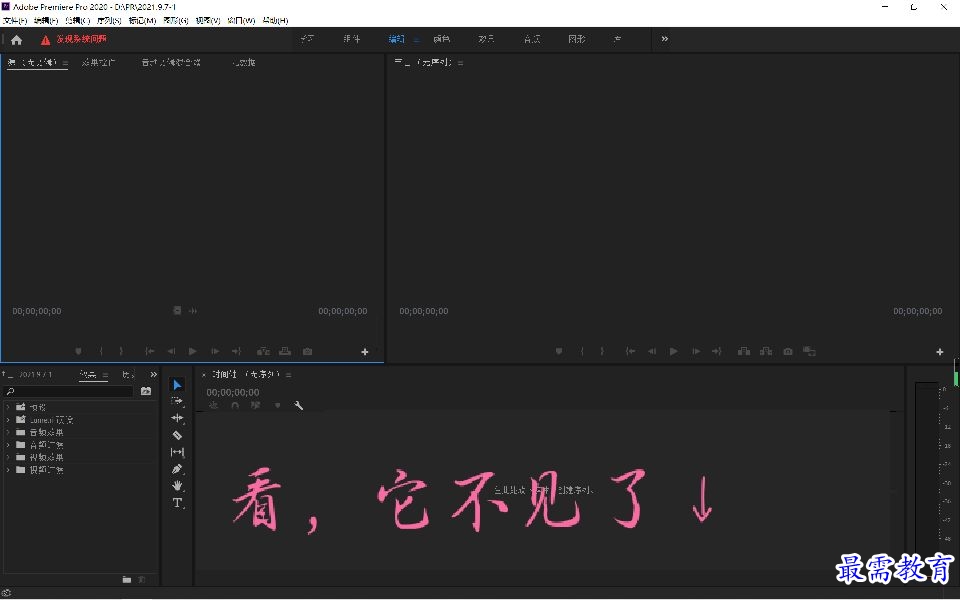Open the 序列(S) menu
The image size is (960, 600).
(109, 20)
